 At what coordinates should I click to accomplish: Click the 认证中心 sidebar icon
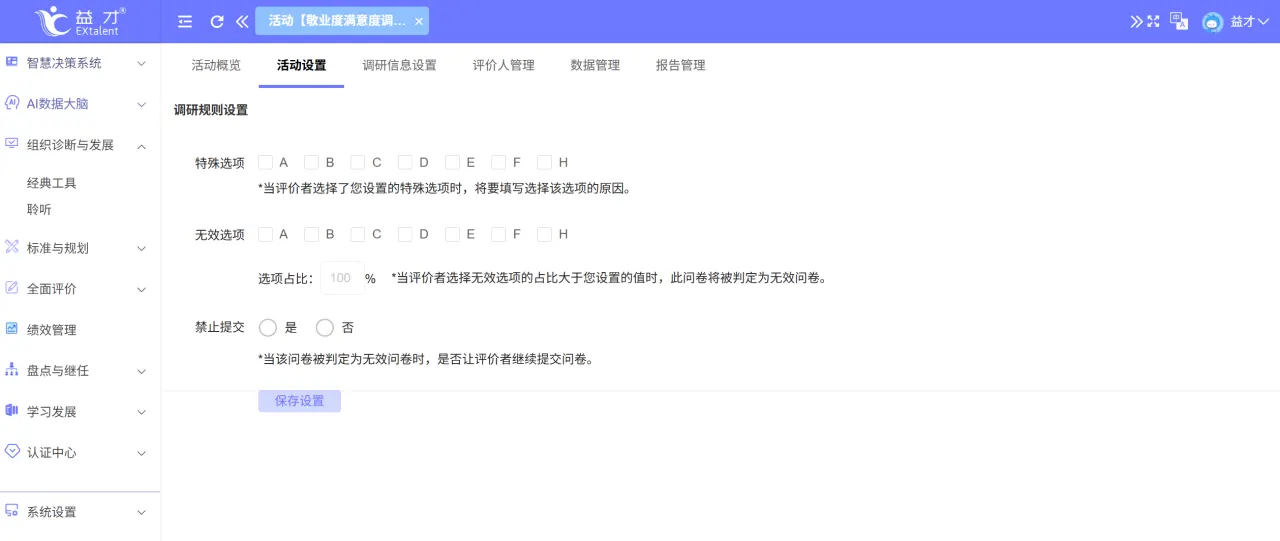(x=12, y=452)
